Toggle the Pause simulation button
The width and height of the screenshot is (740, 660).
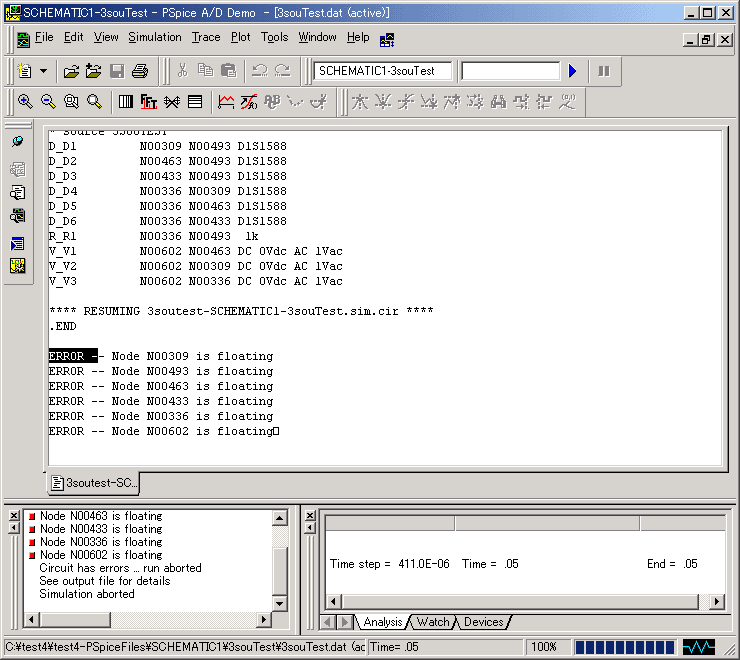pos(603,71)
